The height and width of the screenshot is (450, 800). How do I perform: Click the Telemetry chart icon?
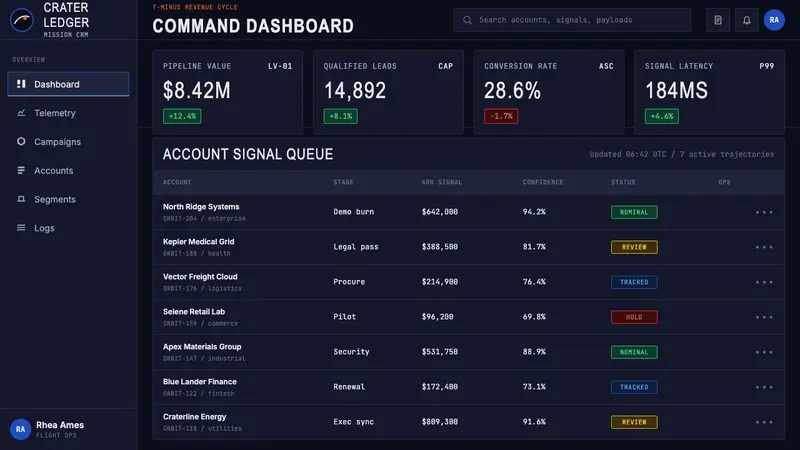21,113
